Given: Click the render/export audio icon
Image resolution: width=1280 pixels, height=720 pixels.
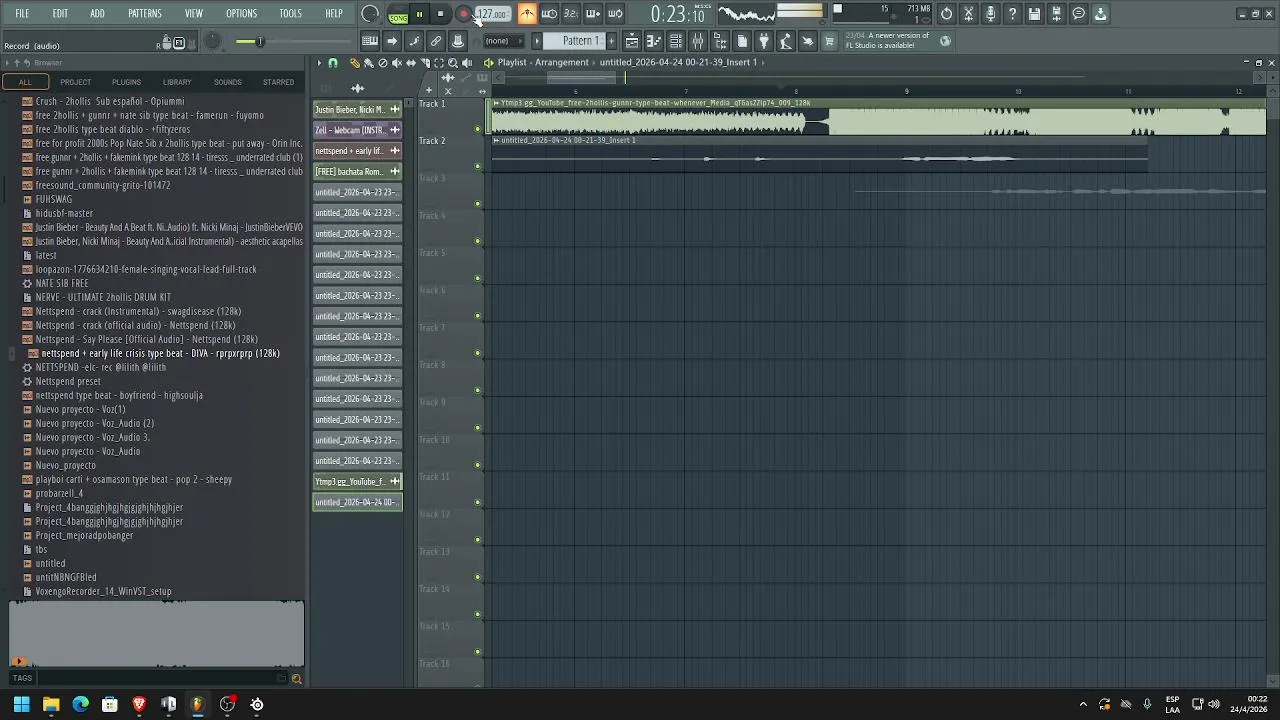Looking at the screenshot, I should coord(1056,14).
